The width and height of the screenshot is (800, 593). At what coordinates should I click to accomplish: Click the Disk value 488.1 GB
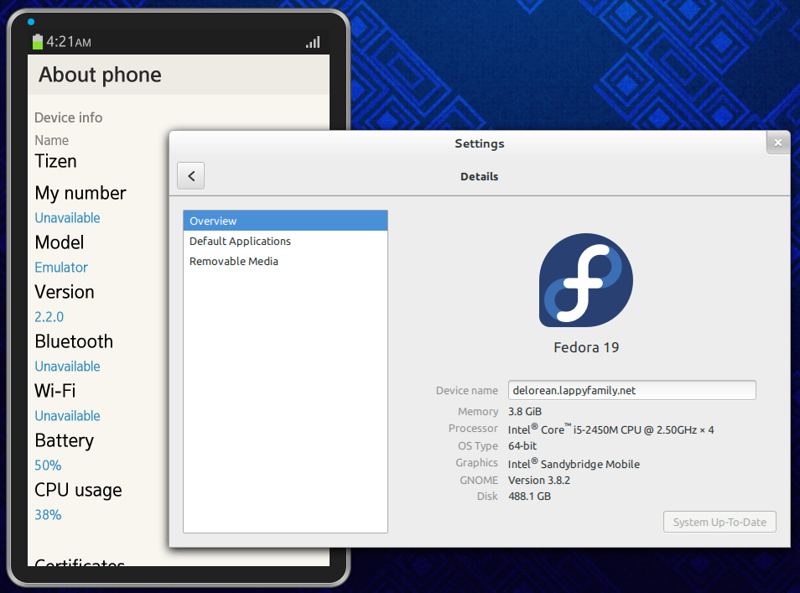point(530,496)
